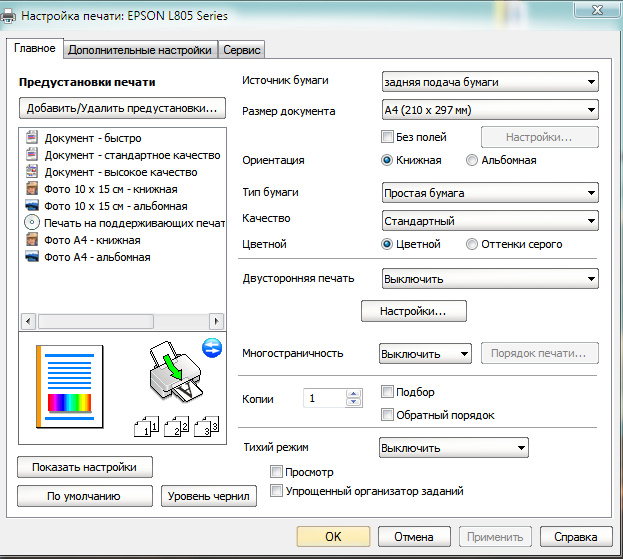The image size is (623, 559).
Task: Select the CD/DVD 'Печать на поддерживающих' preset icon
Action: (x=31, y=223)
